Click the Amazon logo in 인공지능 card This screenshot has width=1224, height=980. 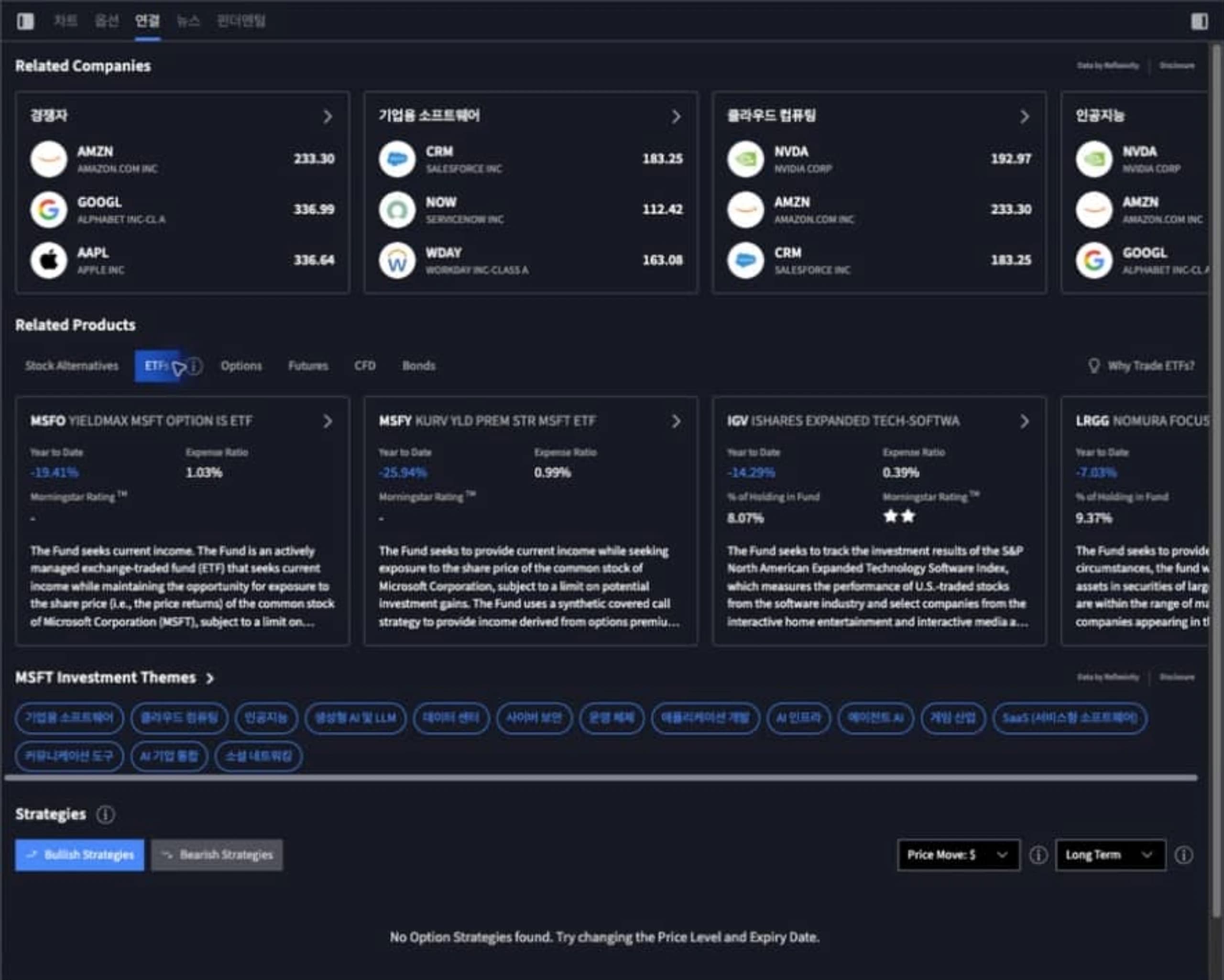[1094, 209]
